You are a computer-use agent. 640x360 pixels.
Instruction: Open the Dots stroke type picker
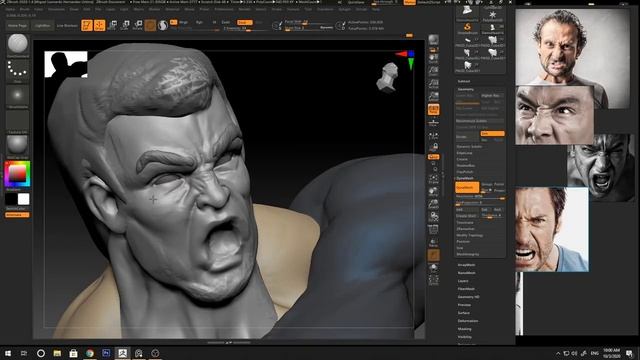pos(18,71)
